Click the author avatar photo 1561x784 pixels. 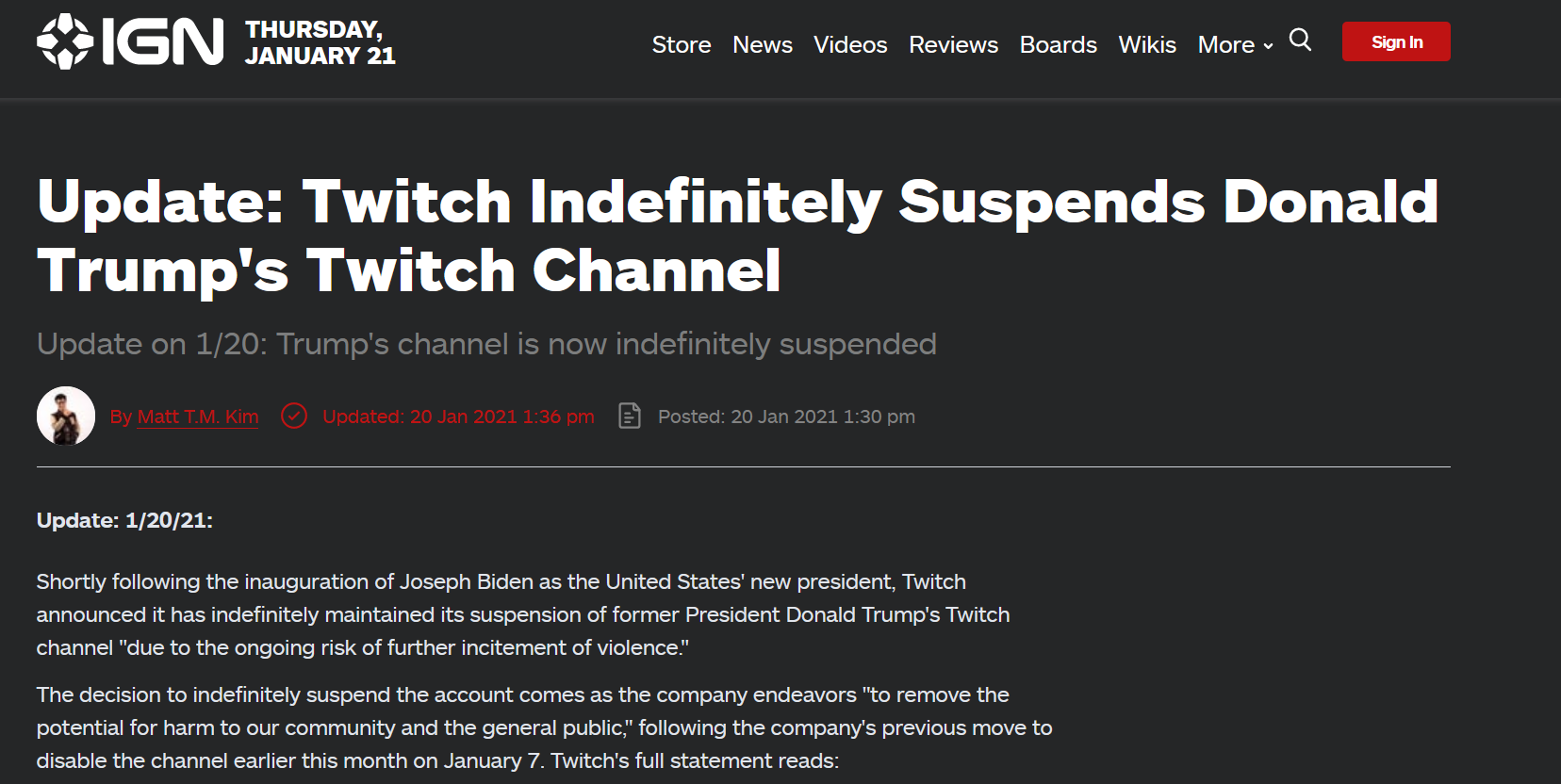(x=66, y=416)
